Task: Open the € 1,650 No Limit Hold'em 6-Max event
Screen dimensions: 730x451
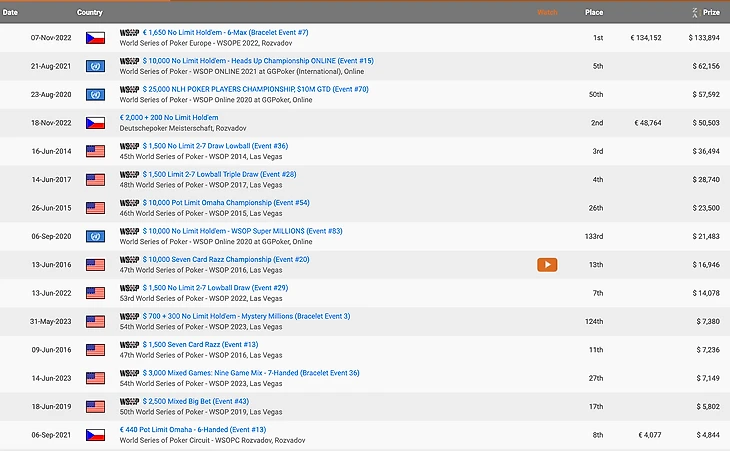Action: tap(215, 32)
